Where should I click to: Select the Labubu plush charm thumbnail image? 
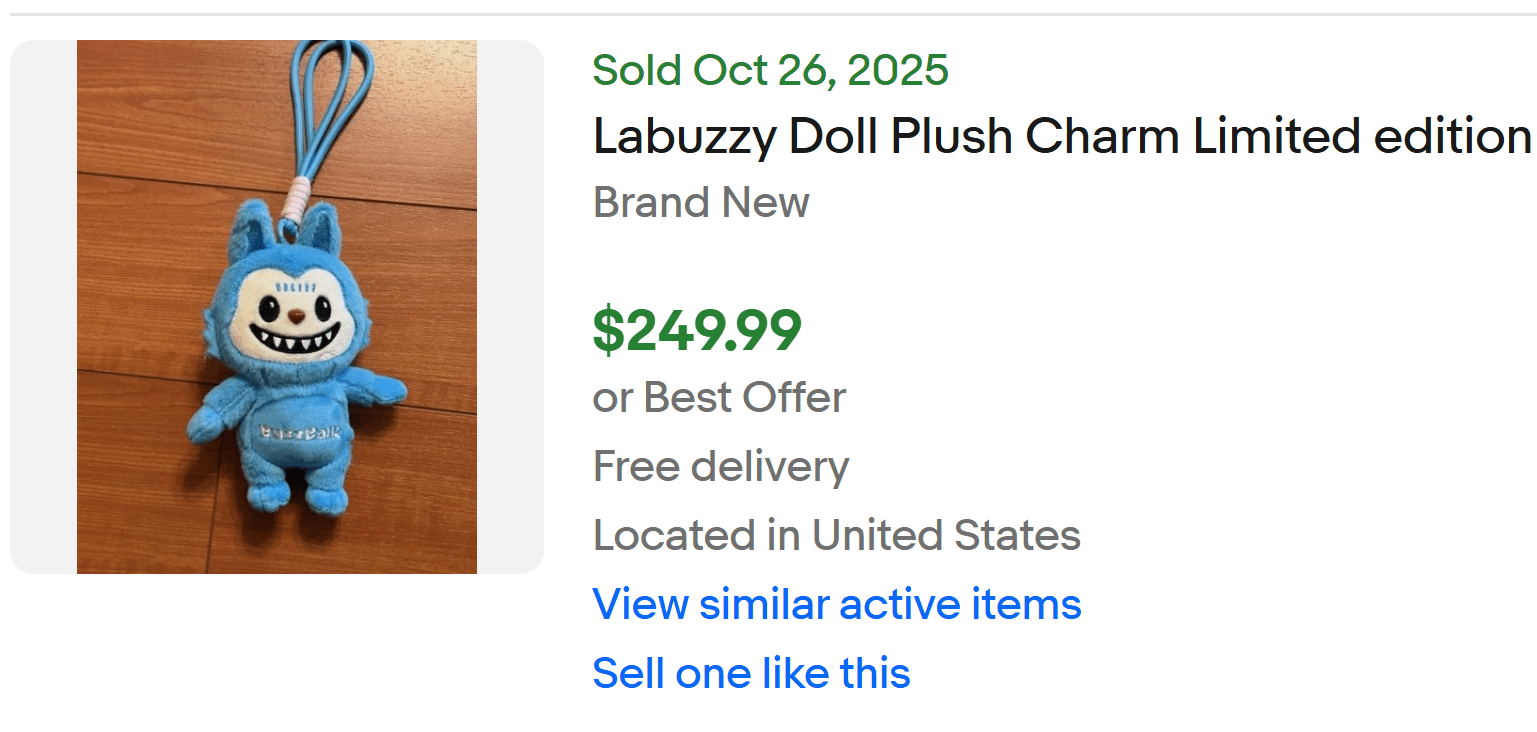pos(276,306)
